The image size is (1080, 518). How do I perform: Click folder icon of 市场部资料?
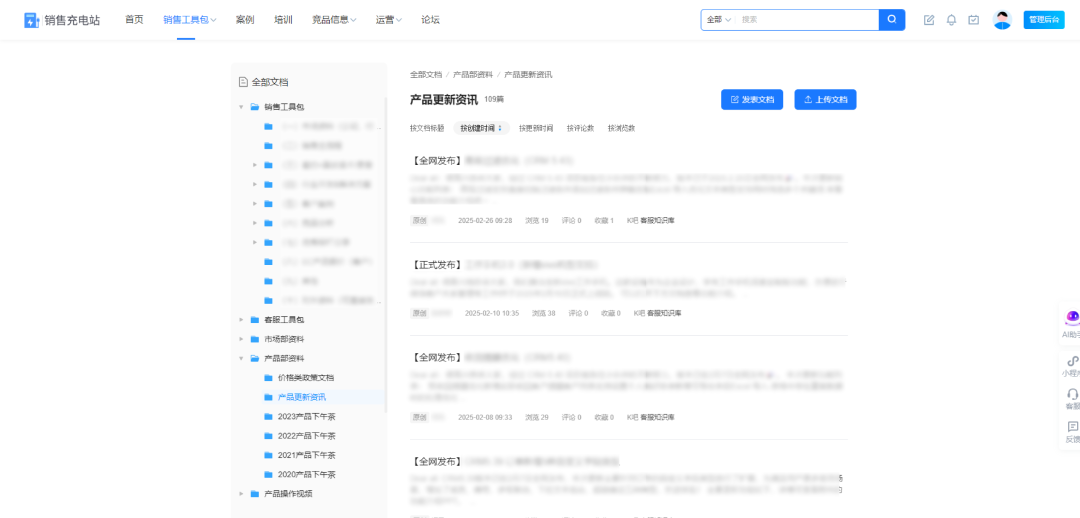click(x=255, y=339)
